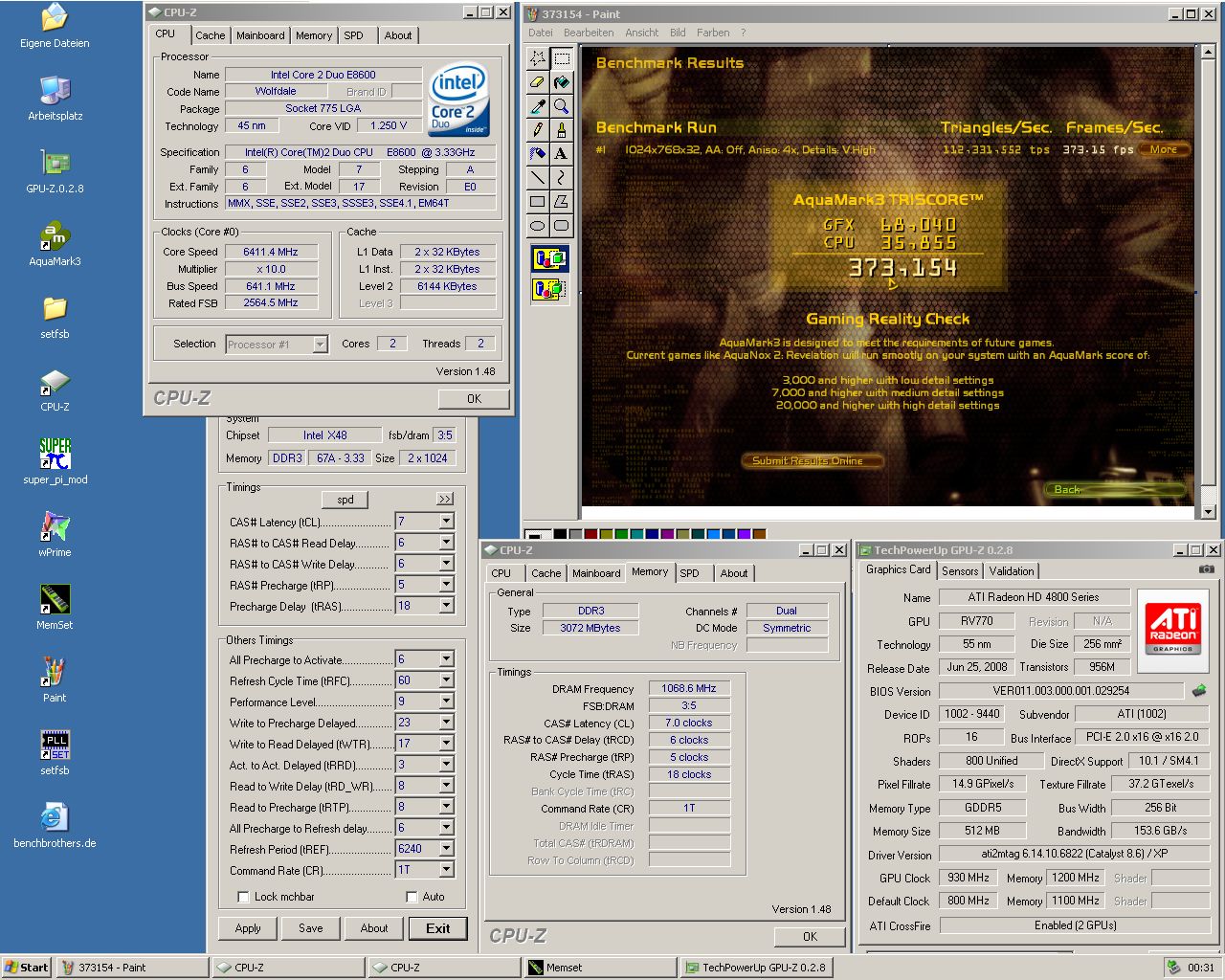Select the Eraser tool in Paint
This screenshot has width=1225, height=980.
[538, 82]
